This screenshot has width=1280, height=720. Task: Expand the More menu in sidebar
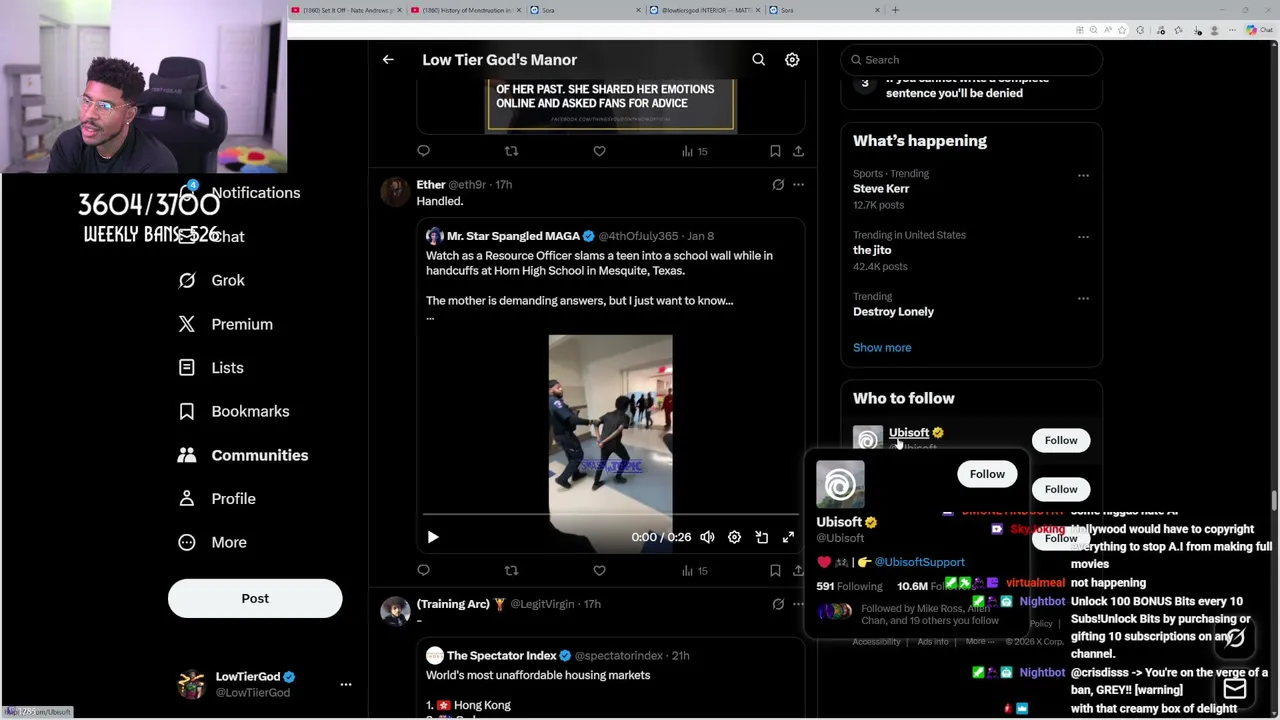(x=212, y=542)
